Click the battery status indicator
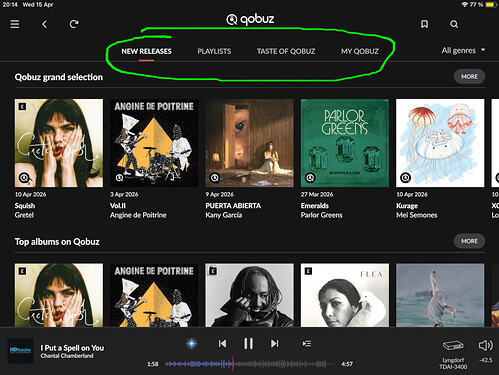Screen dimensions: 499x375 [491, 5]
